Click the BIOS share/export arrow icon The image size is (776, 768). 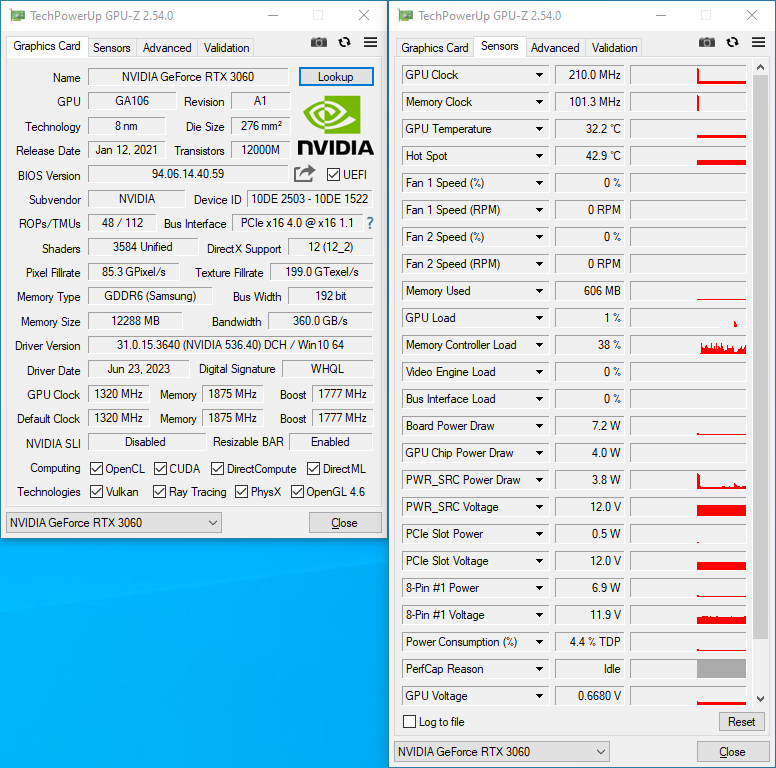pyautogui.click(x=304, y=174)
